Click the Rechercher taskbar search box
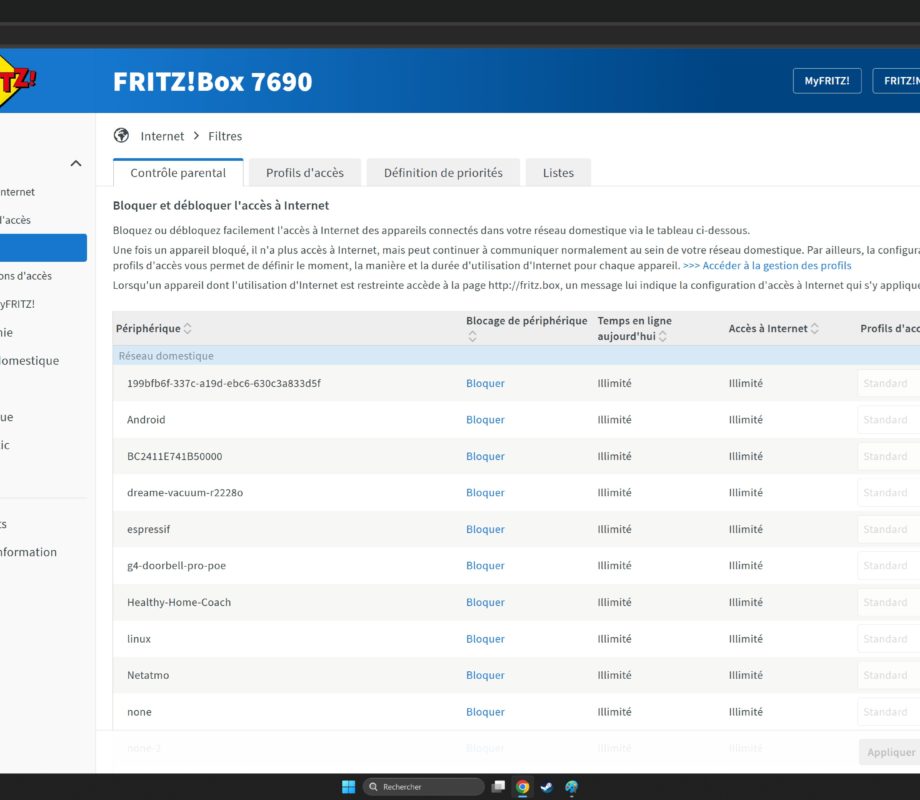 coord(423,787)
